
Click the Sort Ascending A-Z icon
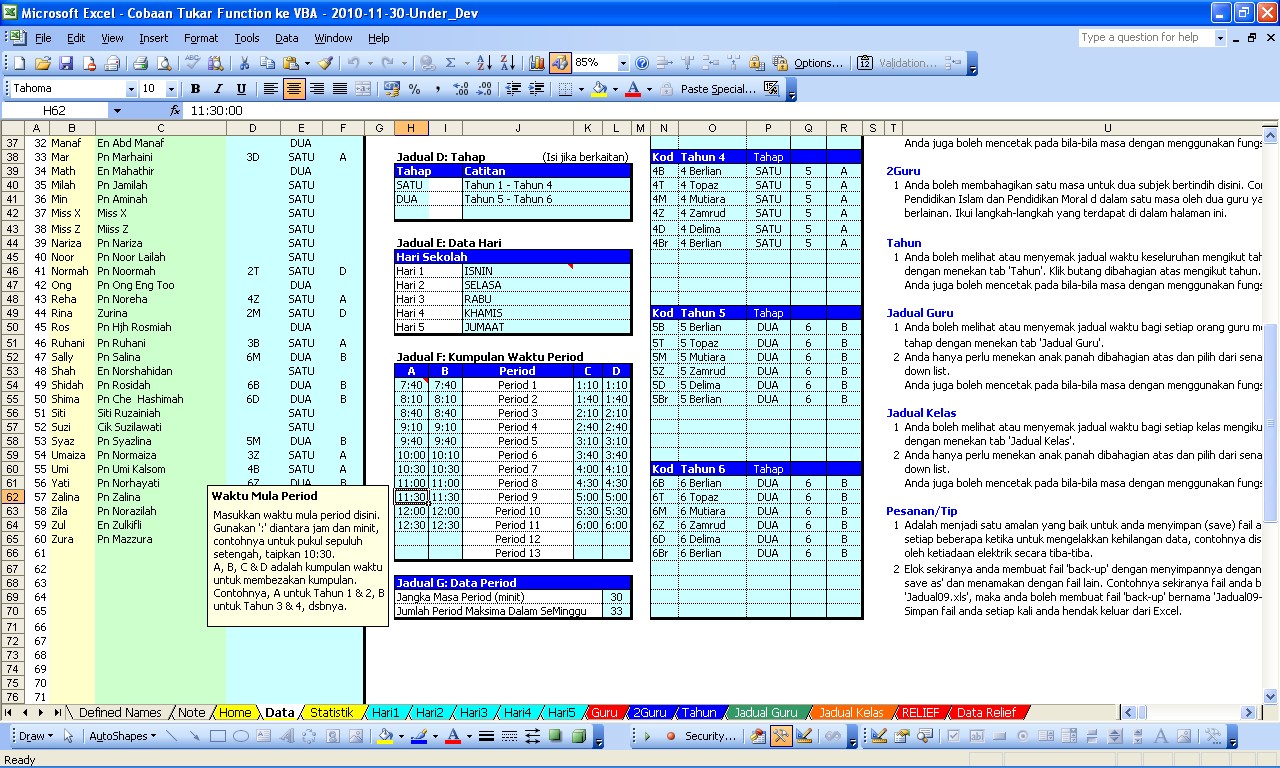(484, 63)
